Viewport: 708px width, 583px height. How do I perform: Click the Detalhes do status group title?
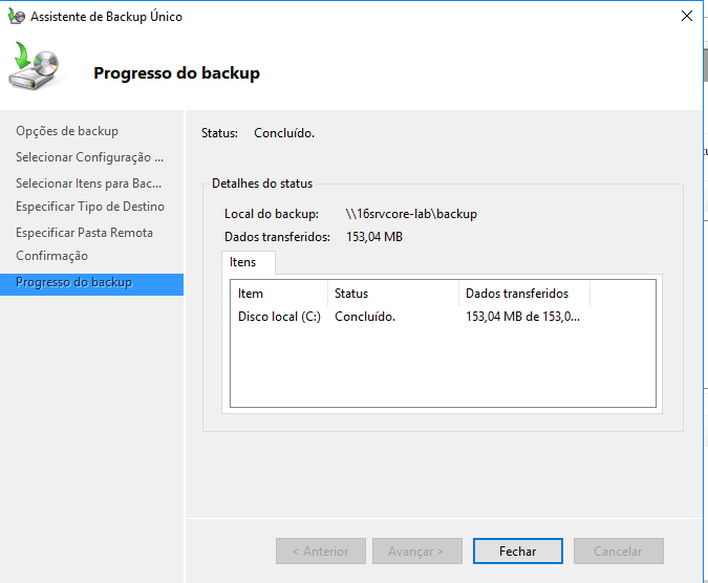pyautogui.click(x=262, y=183)
